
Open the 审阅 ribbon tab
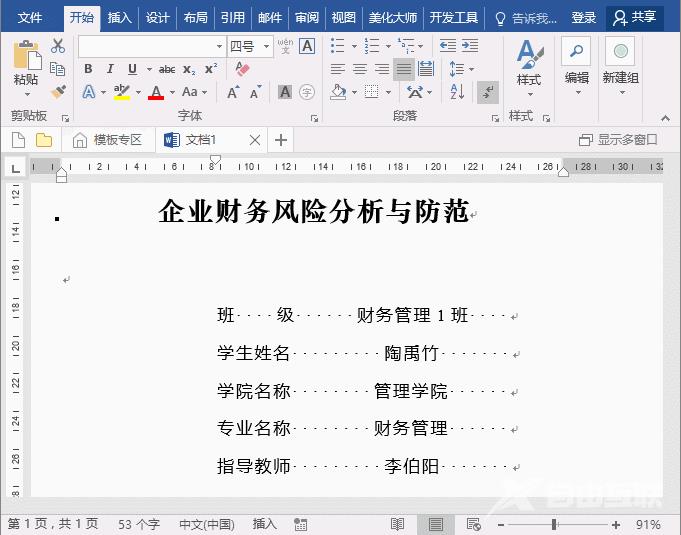pos(307,17)
